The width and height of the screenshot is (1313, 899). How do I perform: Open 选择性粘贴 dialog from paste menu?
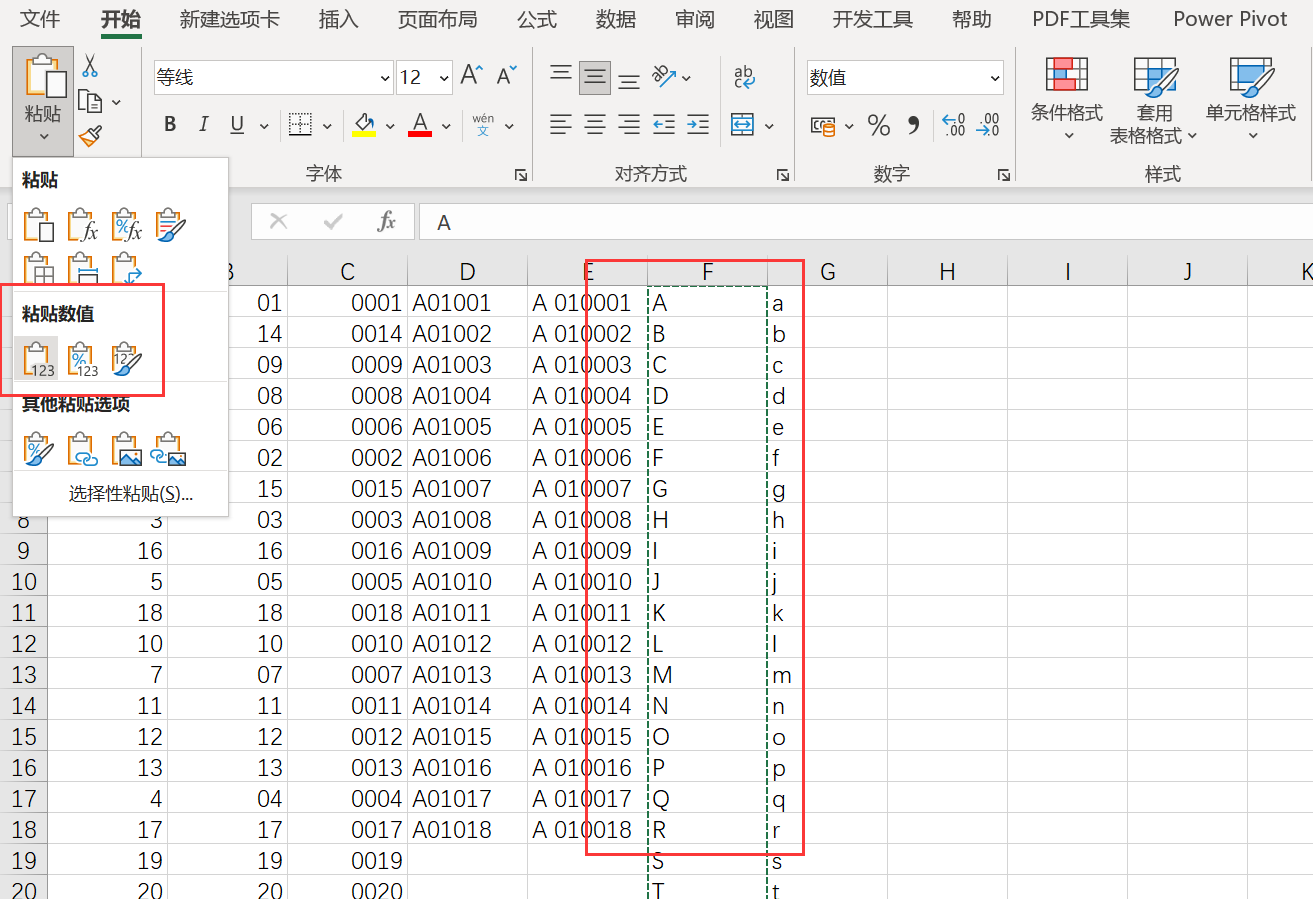120,493
